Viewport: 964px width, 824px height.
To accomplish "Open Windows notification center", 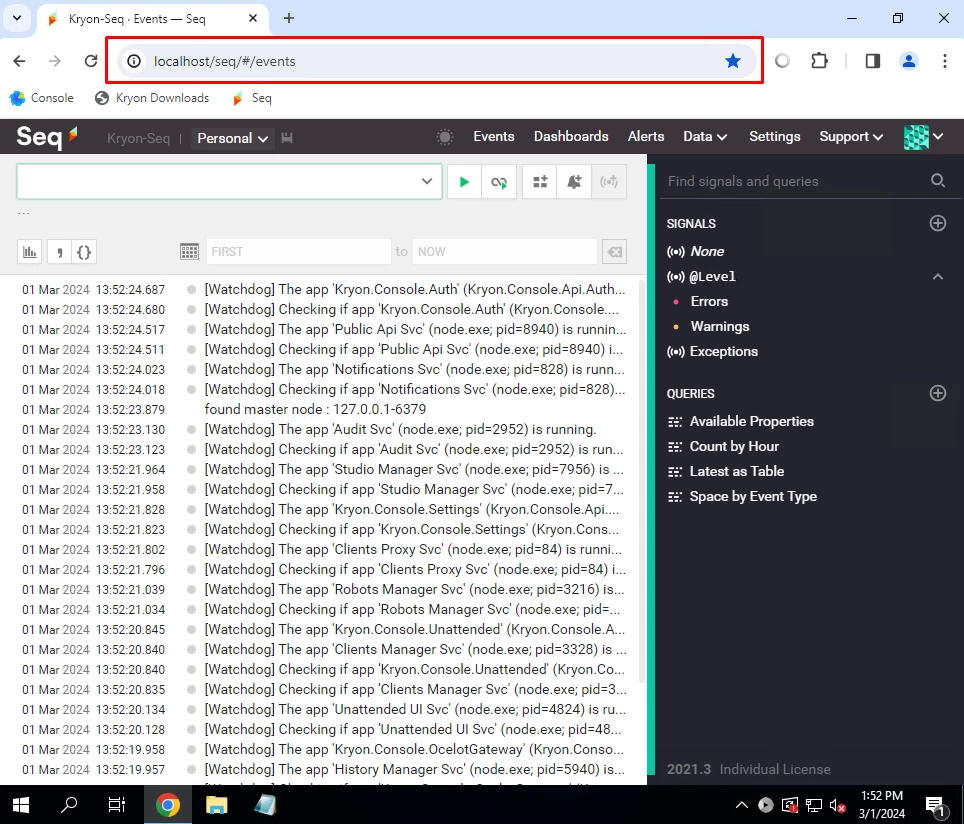I will [935, 805].
